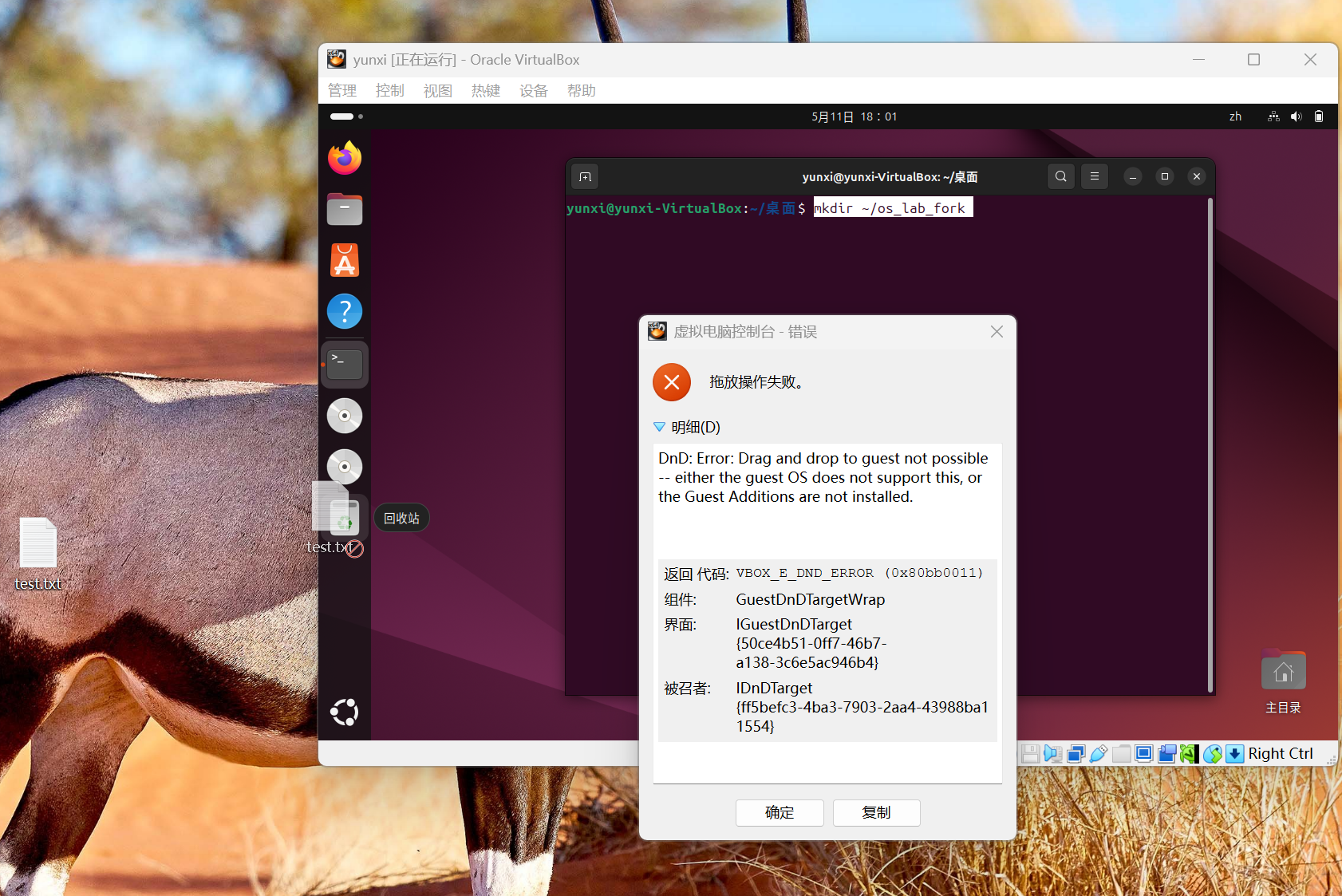Click the GuestDnDTargetWrap component text
Image resolution: width=1342 pixels, height=896 pixels.
coord(811,599)
